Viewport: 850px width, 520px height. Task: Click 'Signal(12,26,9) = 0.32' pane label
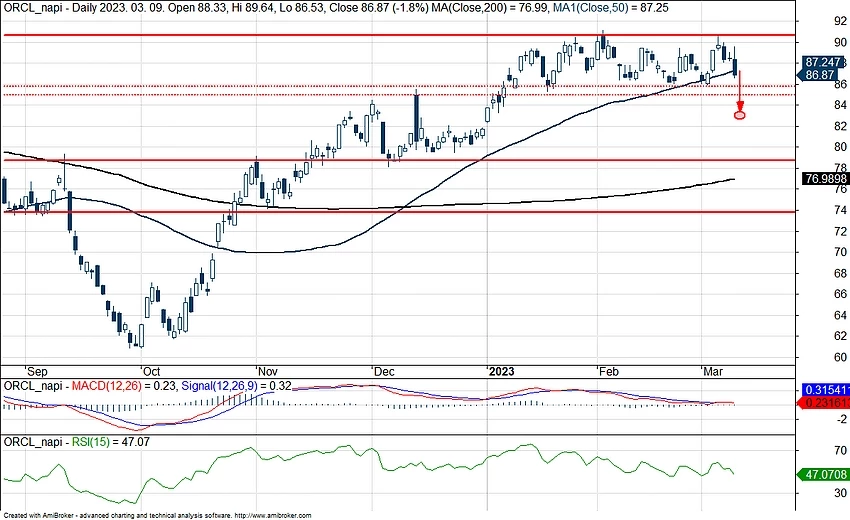[236, 386]
